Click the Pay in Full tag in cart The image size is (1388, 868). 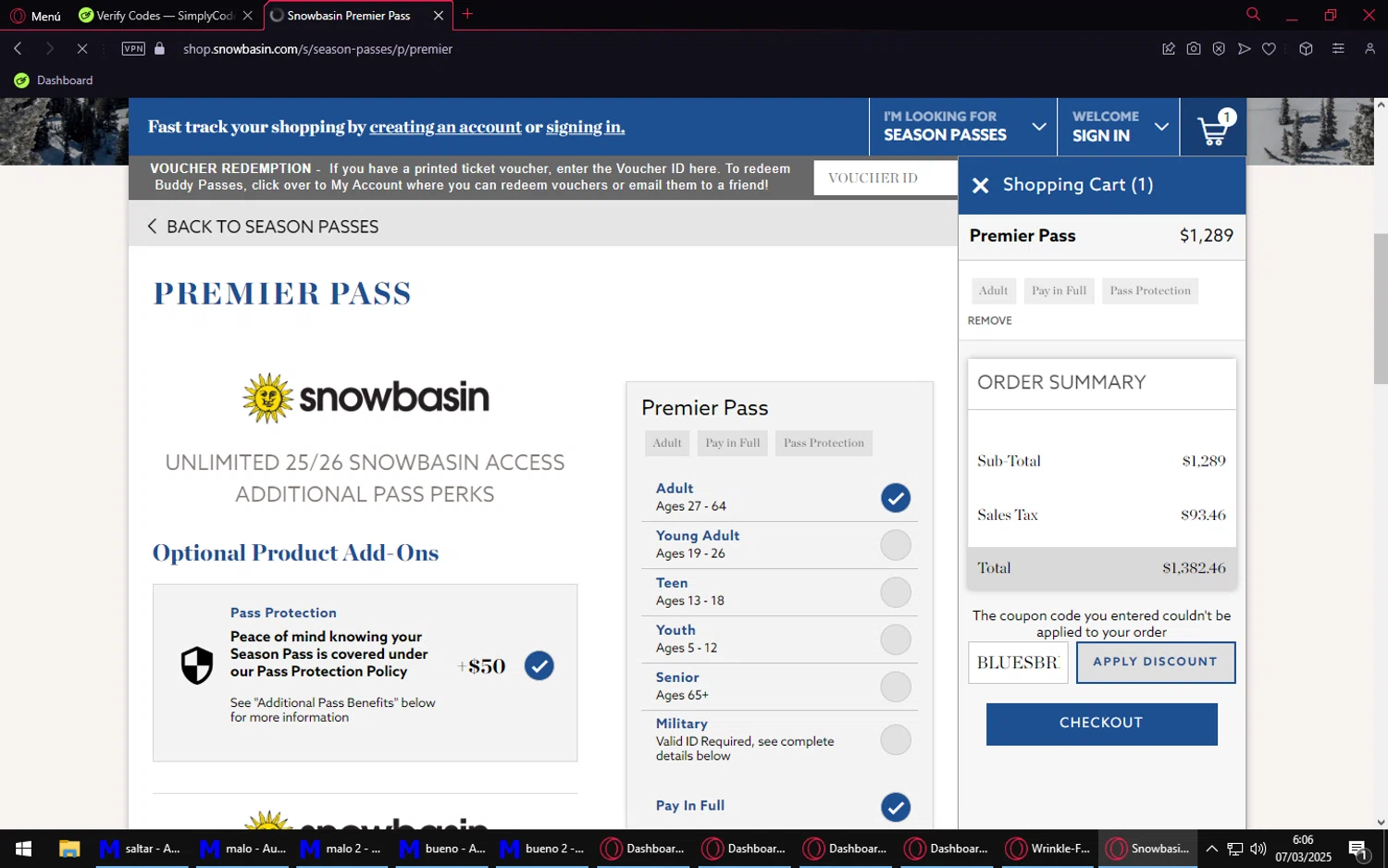pyautogui.click(x=1059, y=291)
